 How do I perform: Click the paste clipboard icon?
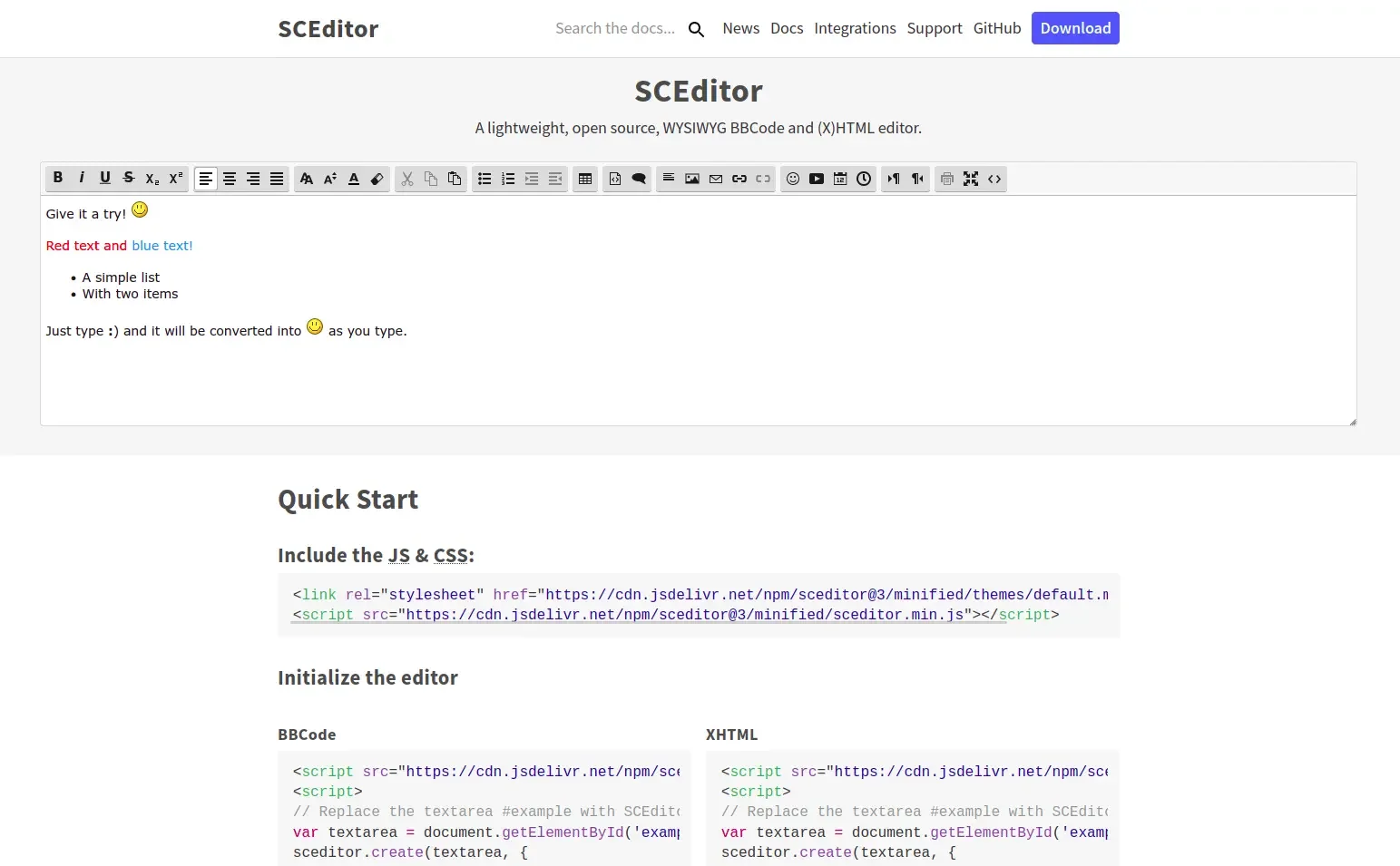click(x=455, y=179)
